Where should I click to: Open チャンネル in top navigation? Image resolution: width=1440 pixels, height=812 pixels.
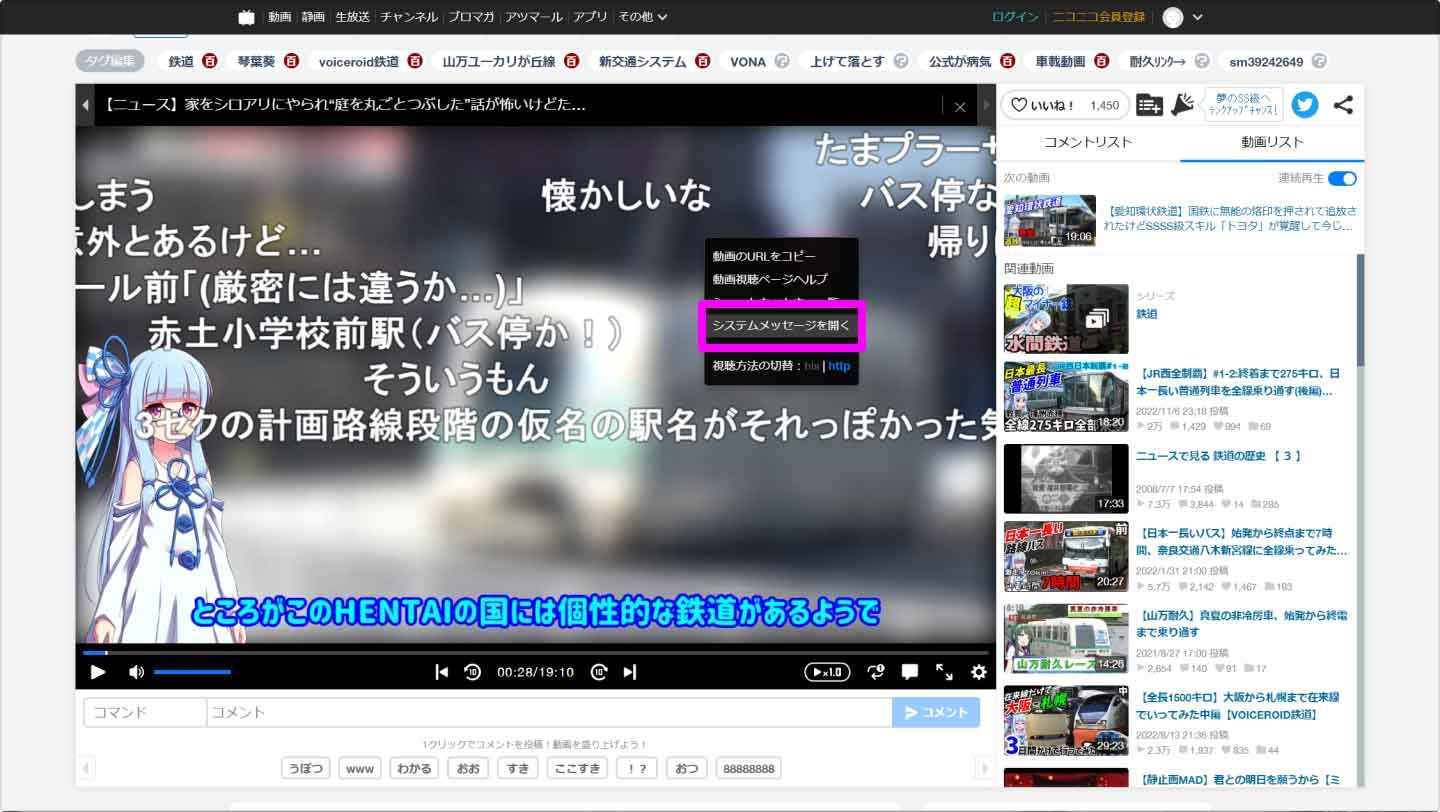pos(409,17)
